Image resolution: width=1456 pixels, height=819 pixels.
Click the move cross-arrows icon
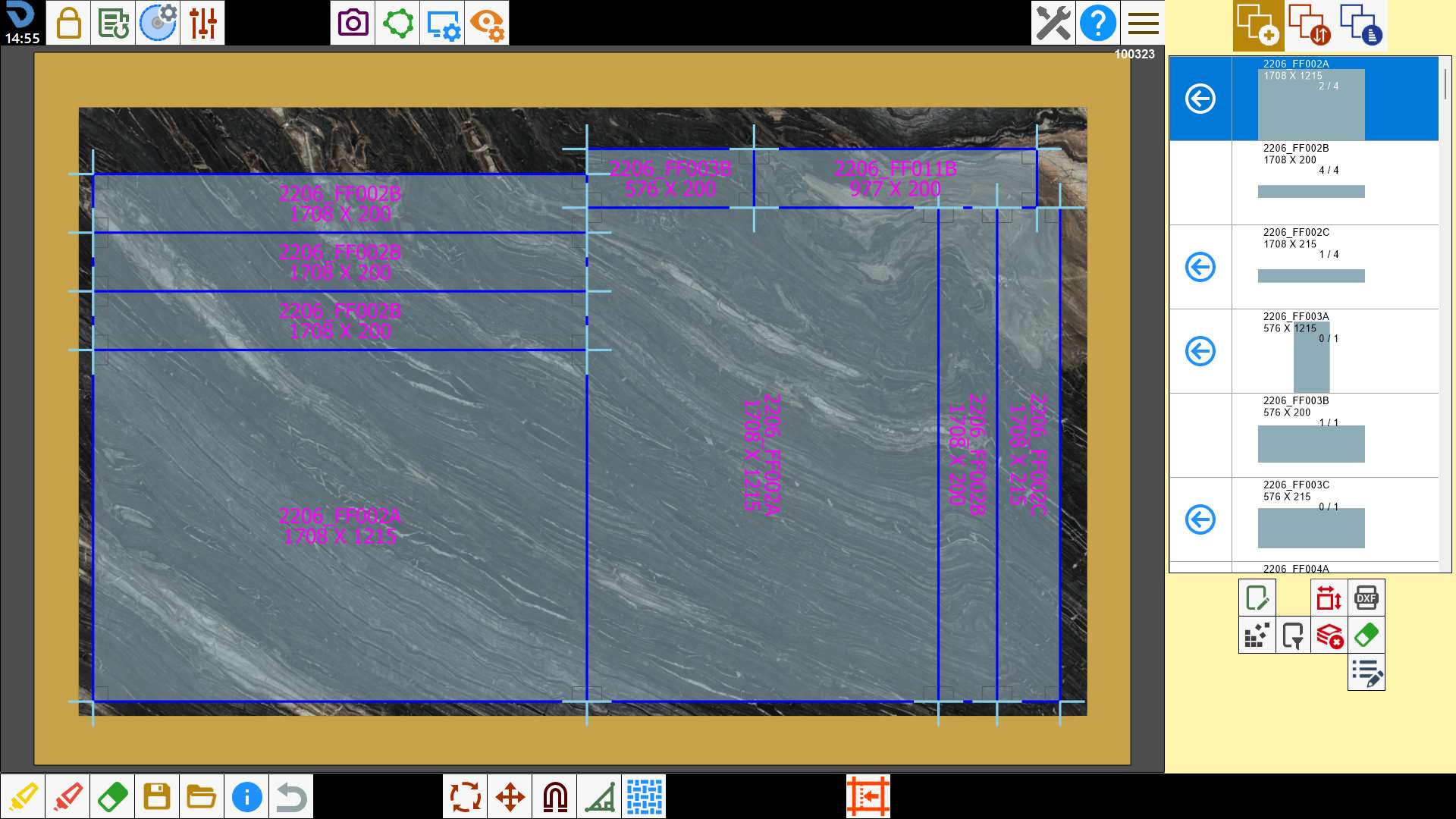(x=510, y=796)
